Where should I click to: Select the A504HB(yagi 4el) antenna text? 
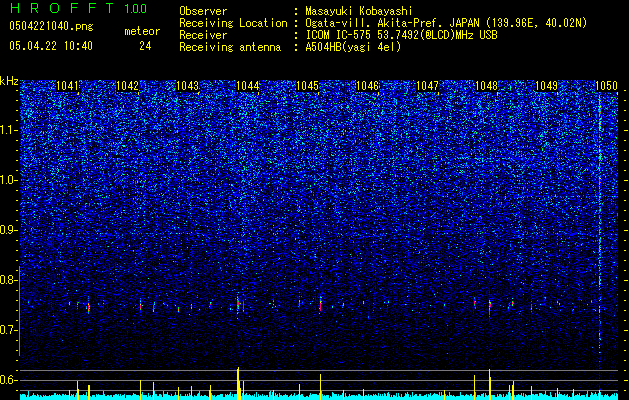coord(353,47)
